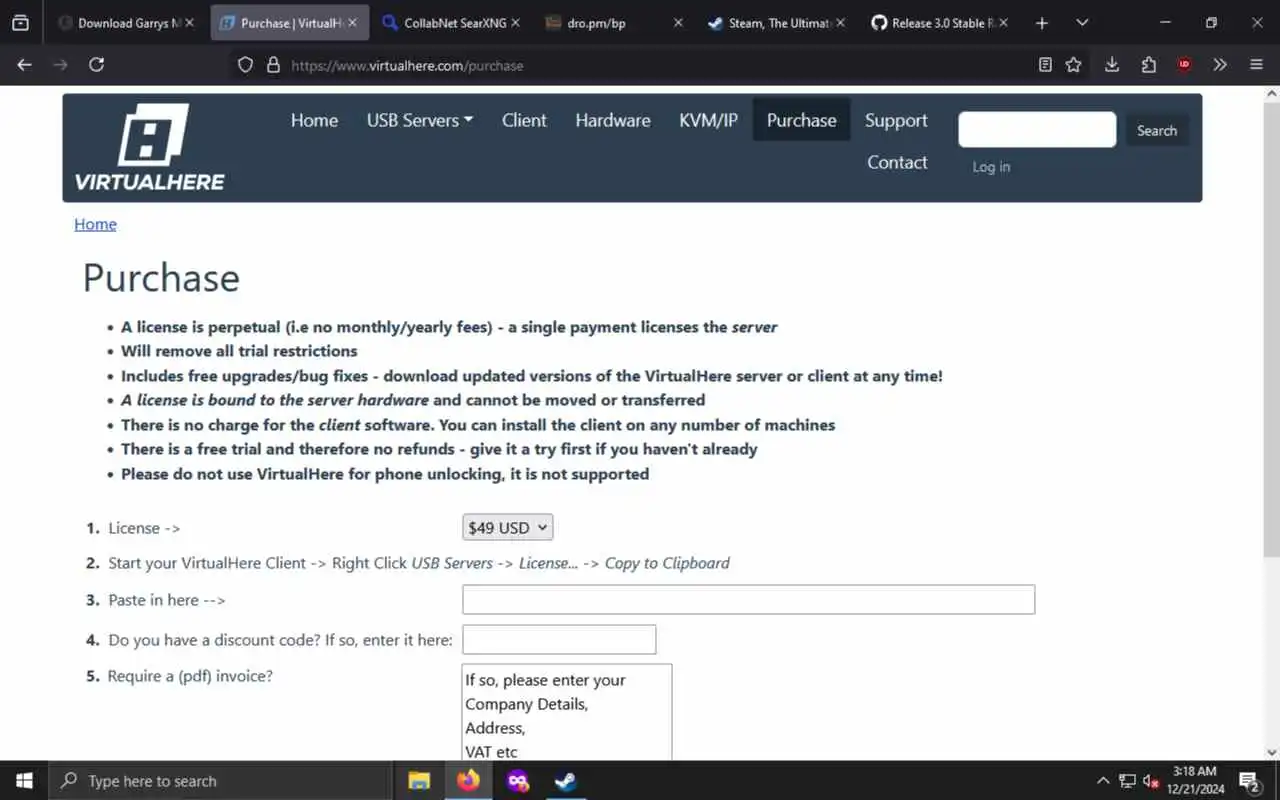Open the Hardware nav menu item

pyautogui.click(x=613, y=120)
